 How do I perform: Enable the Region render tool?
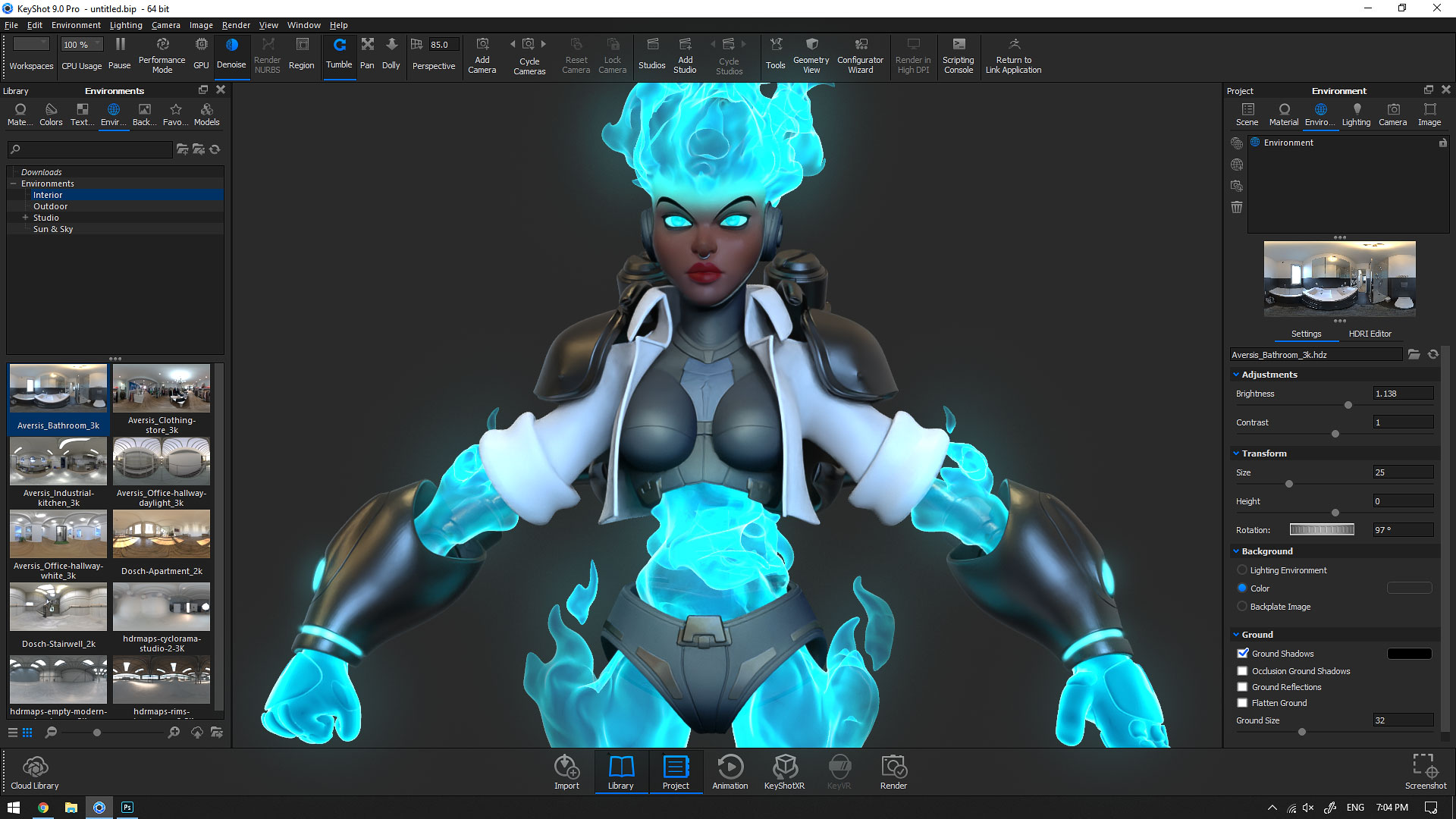tap(302, 53)
